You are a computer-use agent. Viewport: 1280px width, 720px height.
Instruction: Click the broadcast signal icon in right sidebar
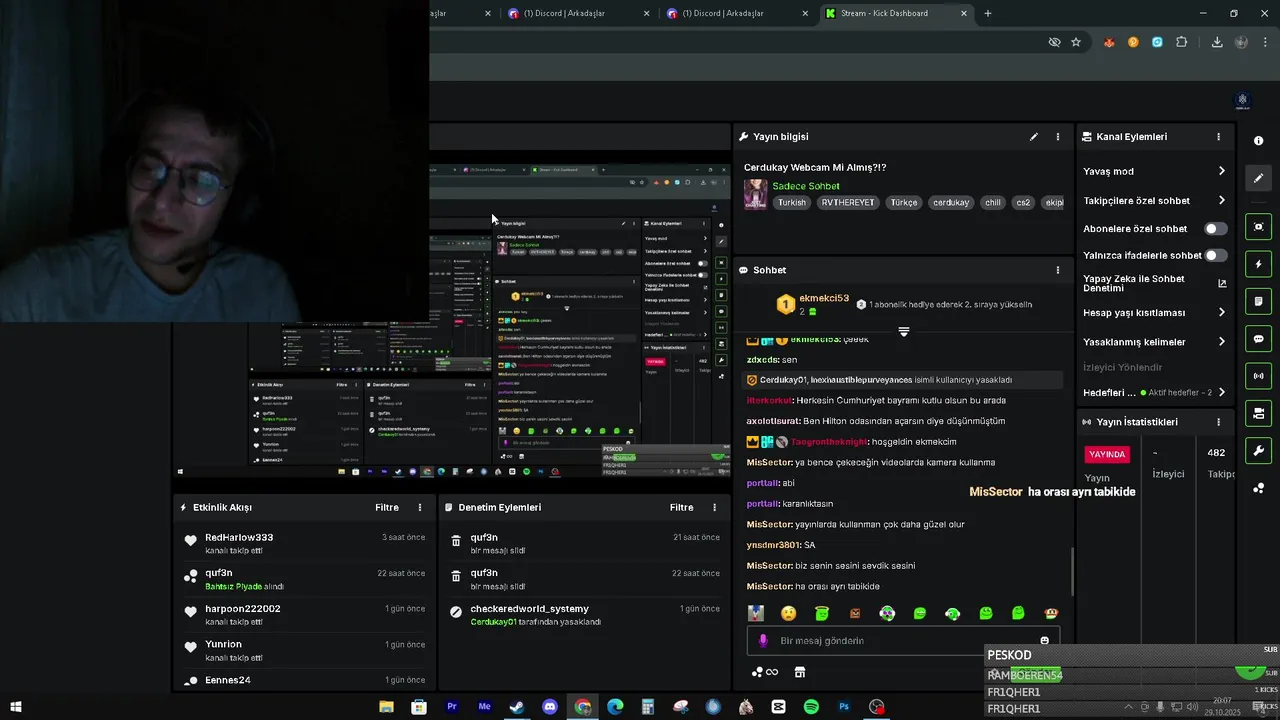(x=1259, y=376)
